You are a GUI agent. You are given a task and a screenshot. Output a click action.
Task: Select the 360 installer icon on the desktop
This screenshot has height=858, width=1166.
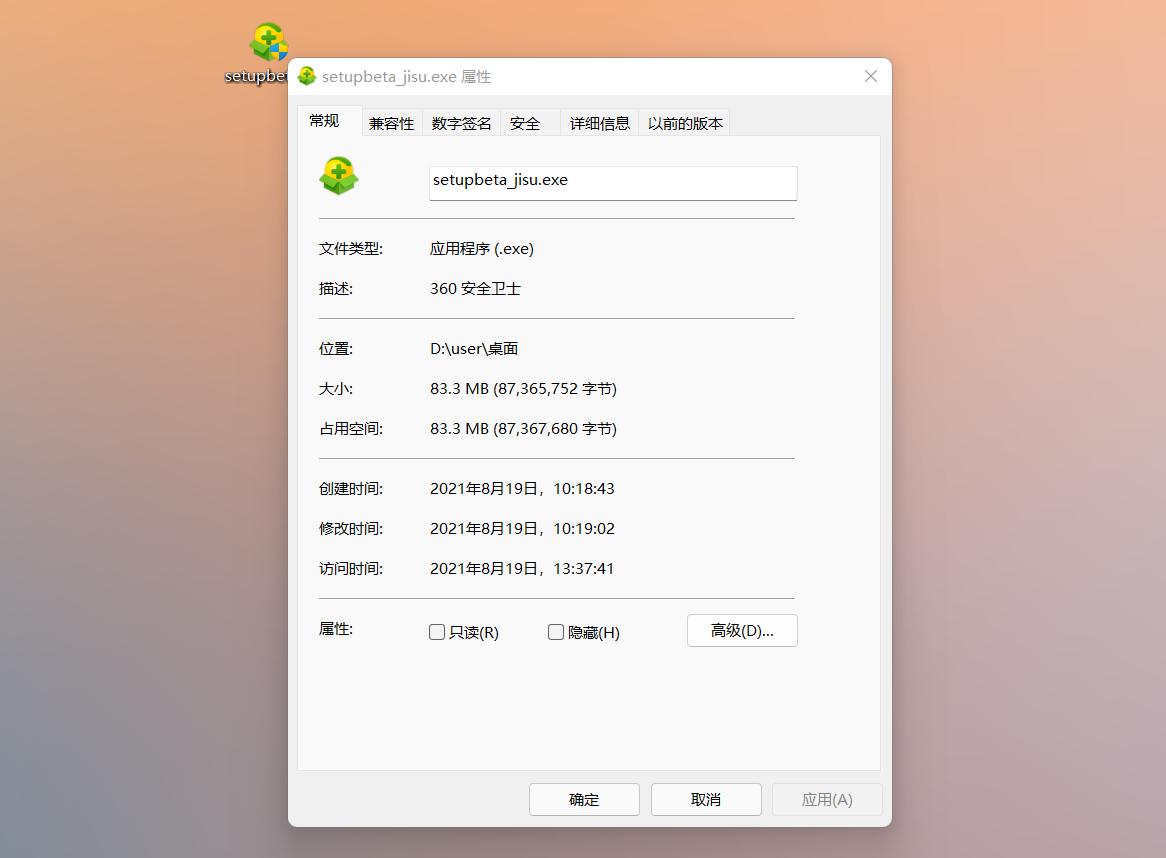pos(266,38)
